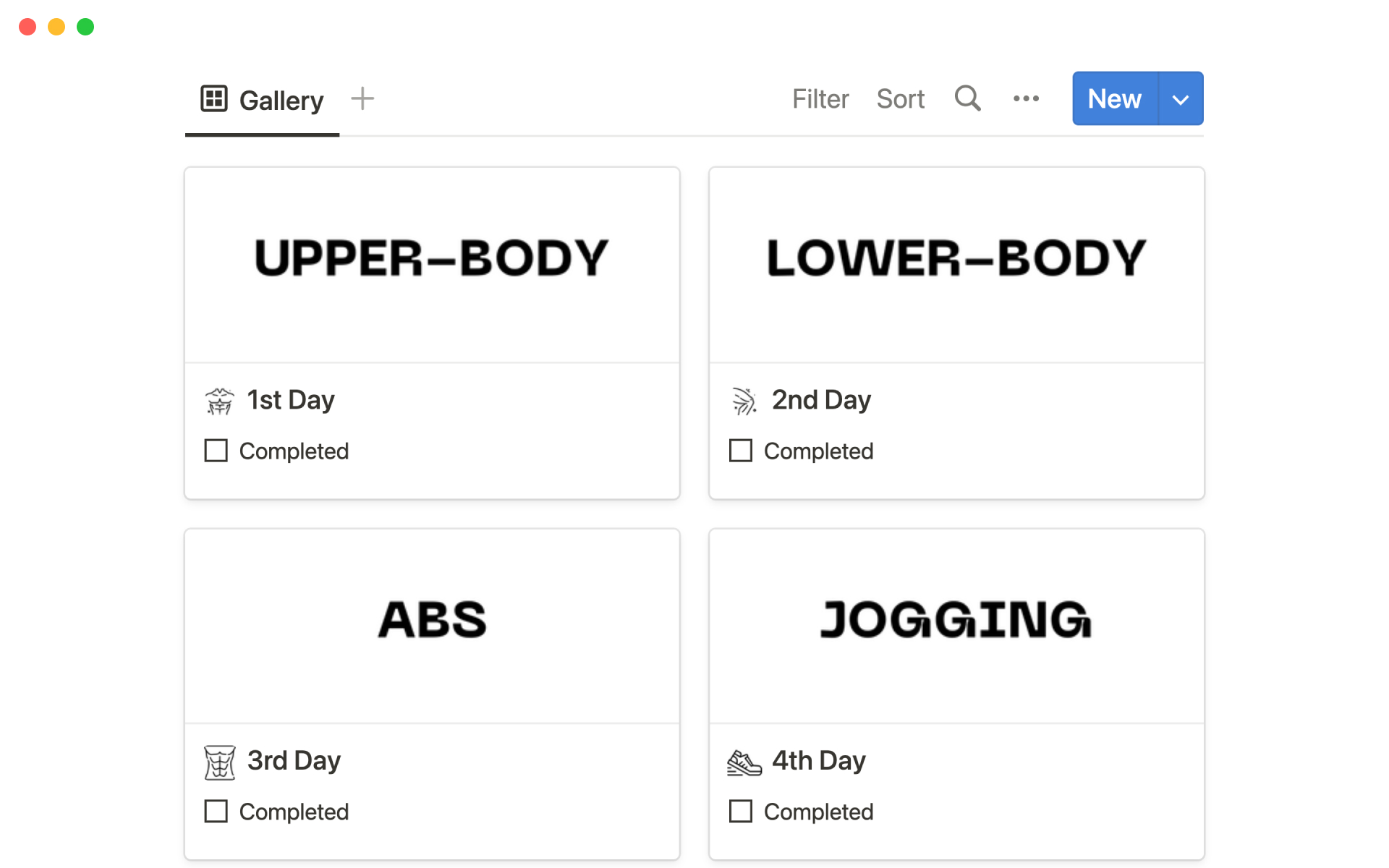
Task: Tick Completed checkbox for 3rd Day
Action: 216,812
